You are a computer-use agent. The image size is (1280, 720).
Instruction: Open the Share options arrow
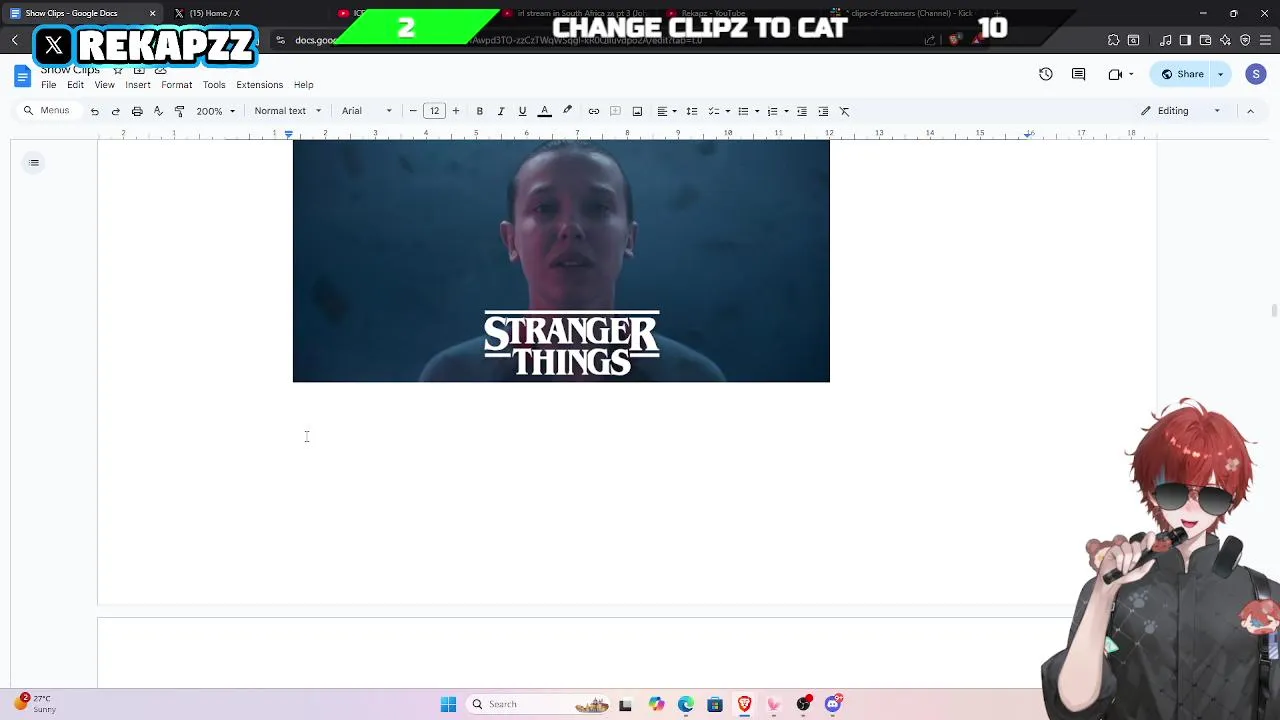pos(1220,74)
